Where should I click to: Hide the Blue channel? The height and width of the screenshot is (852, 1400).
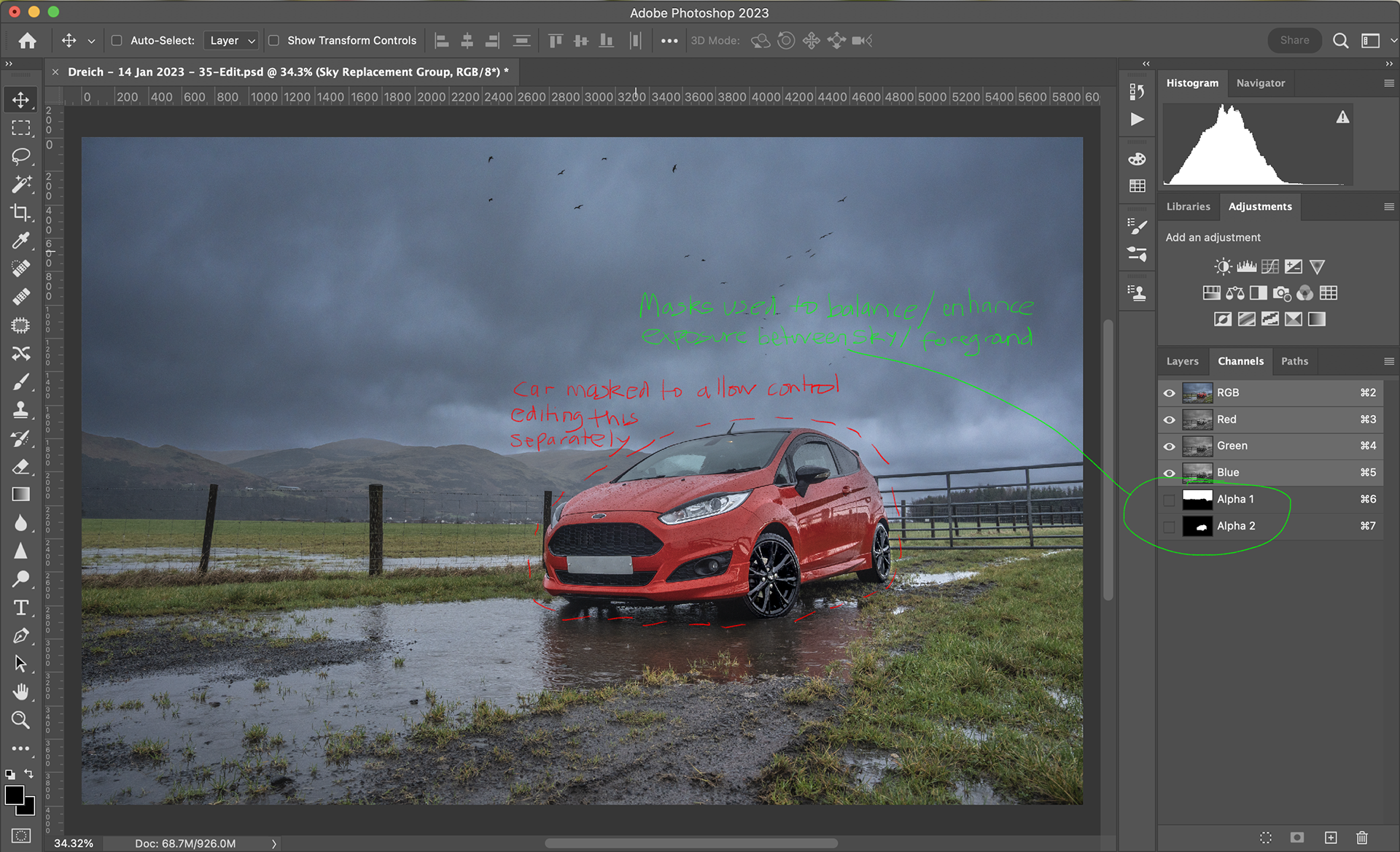tap(1169, 473)
